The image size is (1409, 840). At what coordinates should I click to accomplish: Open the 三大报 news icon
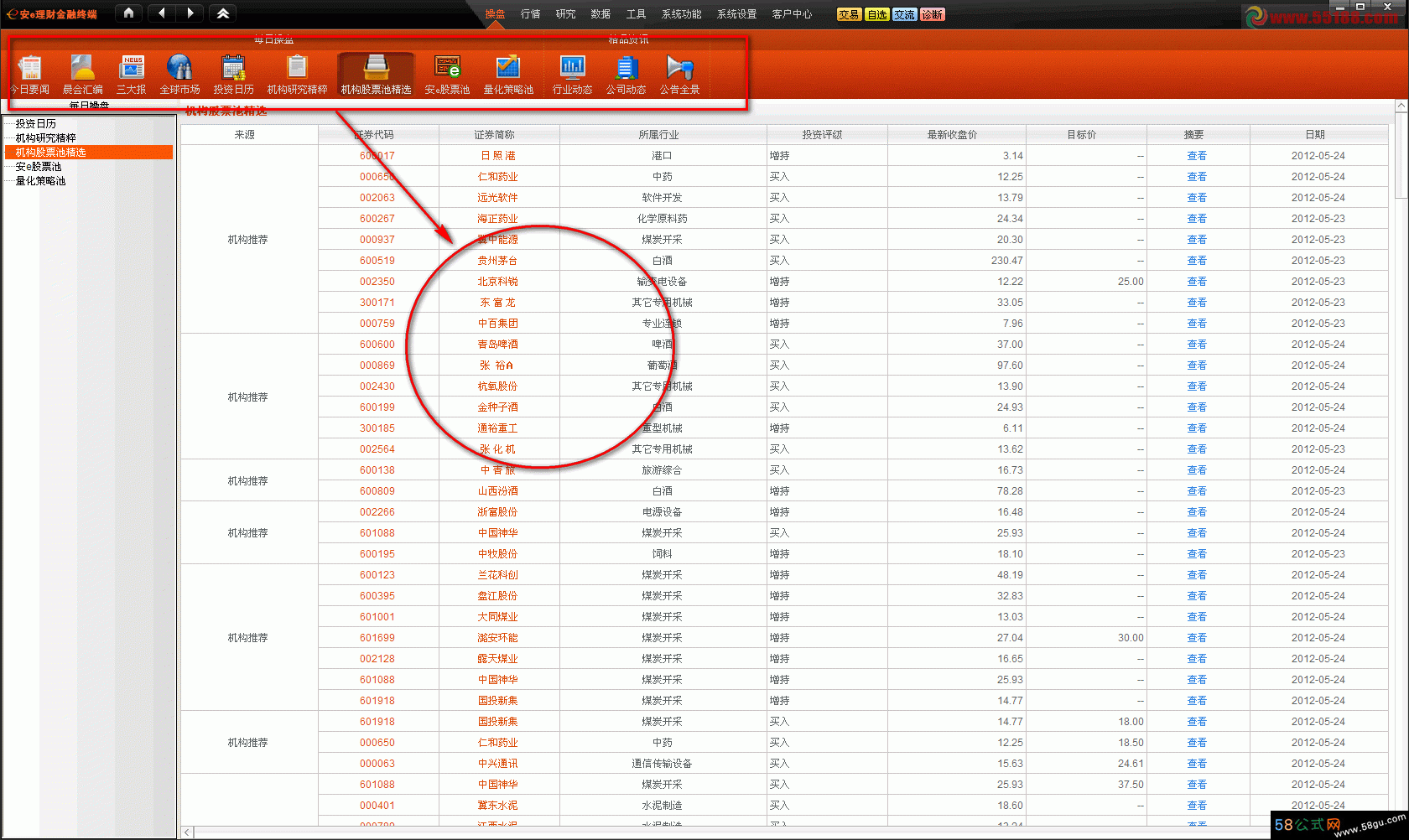[132, 74]
